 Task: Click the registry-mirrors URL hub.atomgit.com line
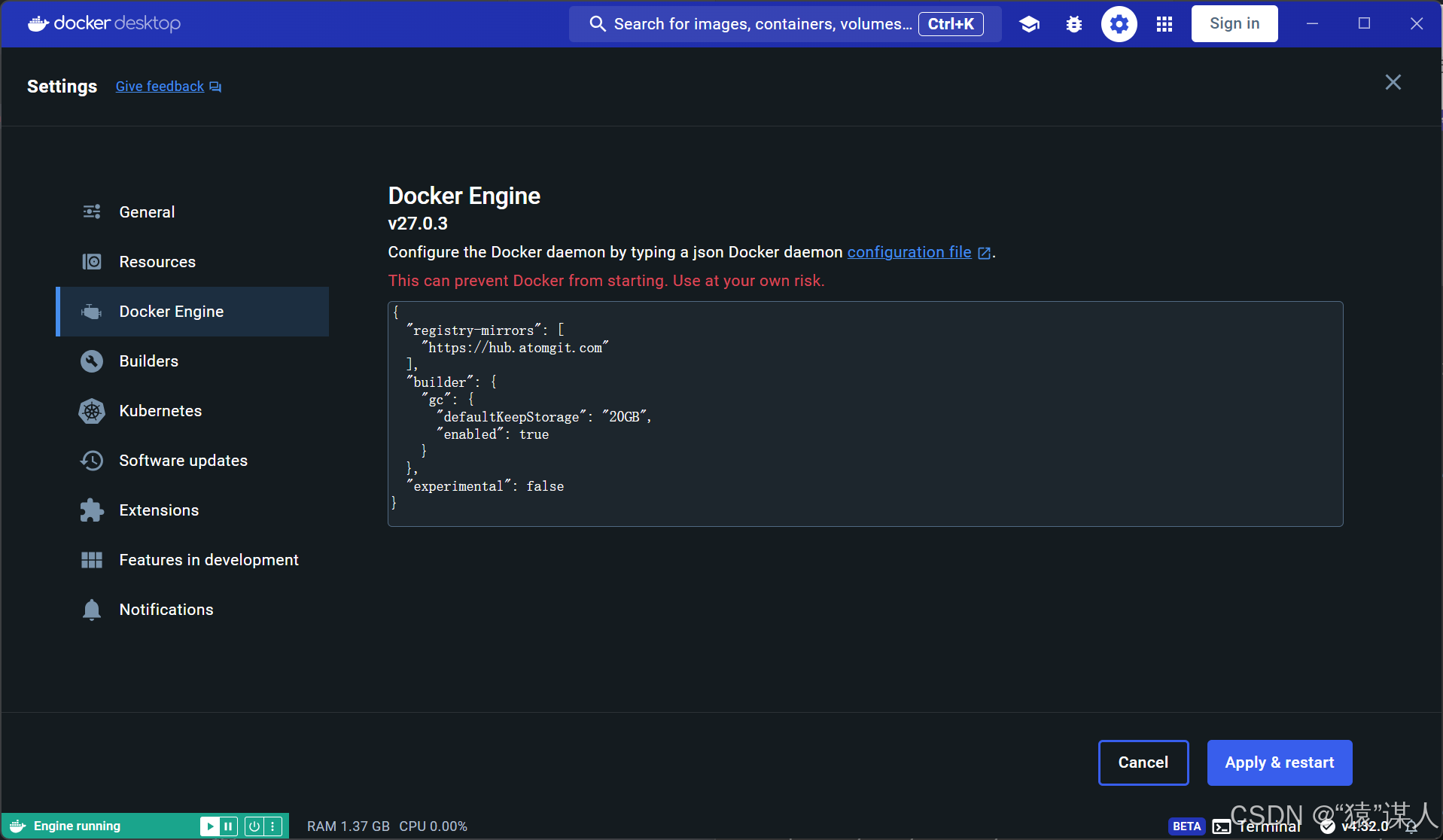coord(515,348)
